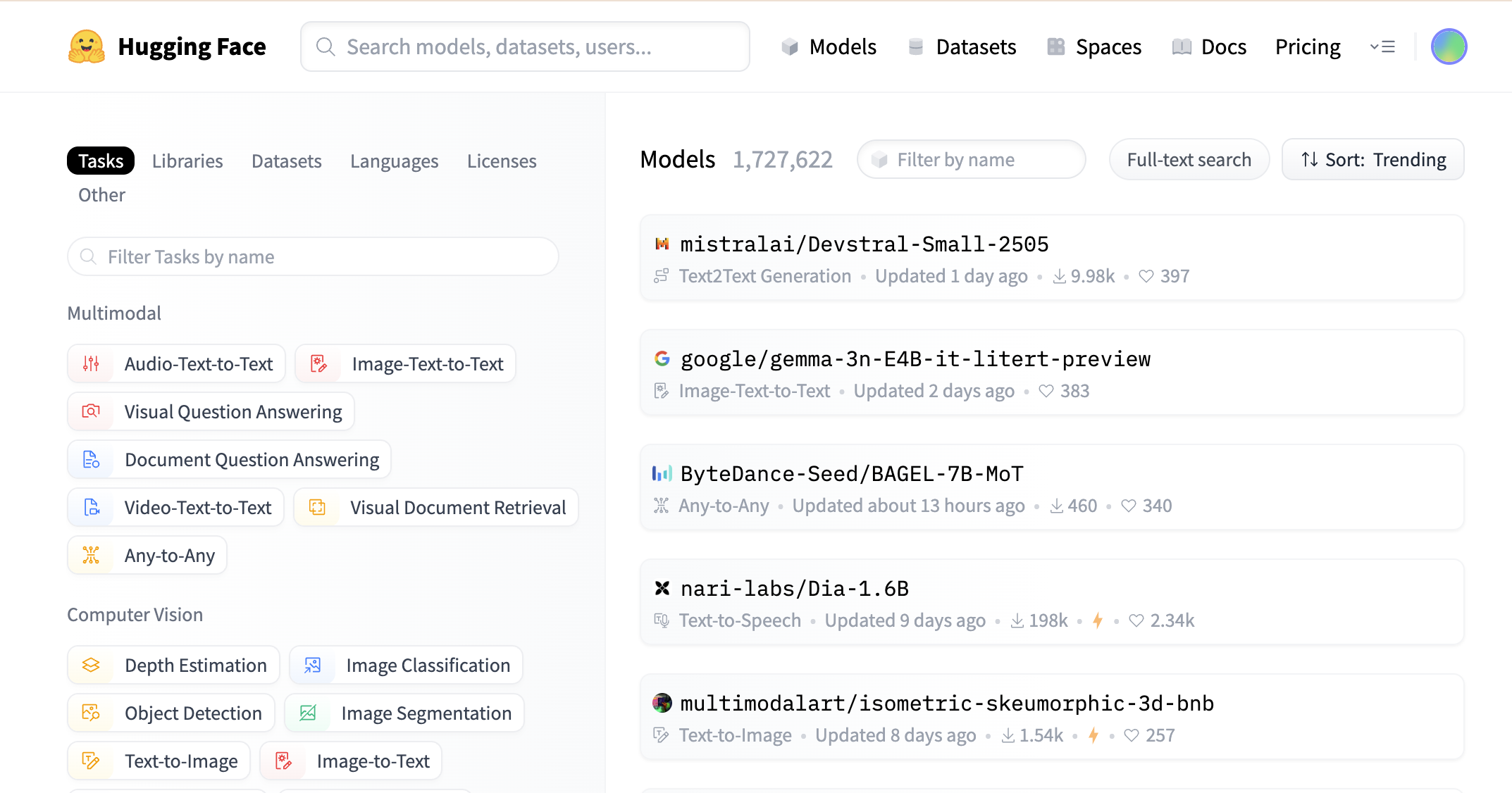Select the Image Classification task icon
Screen dimensions: 1512x793
[312, 665]
